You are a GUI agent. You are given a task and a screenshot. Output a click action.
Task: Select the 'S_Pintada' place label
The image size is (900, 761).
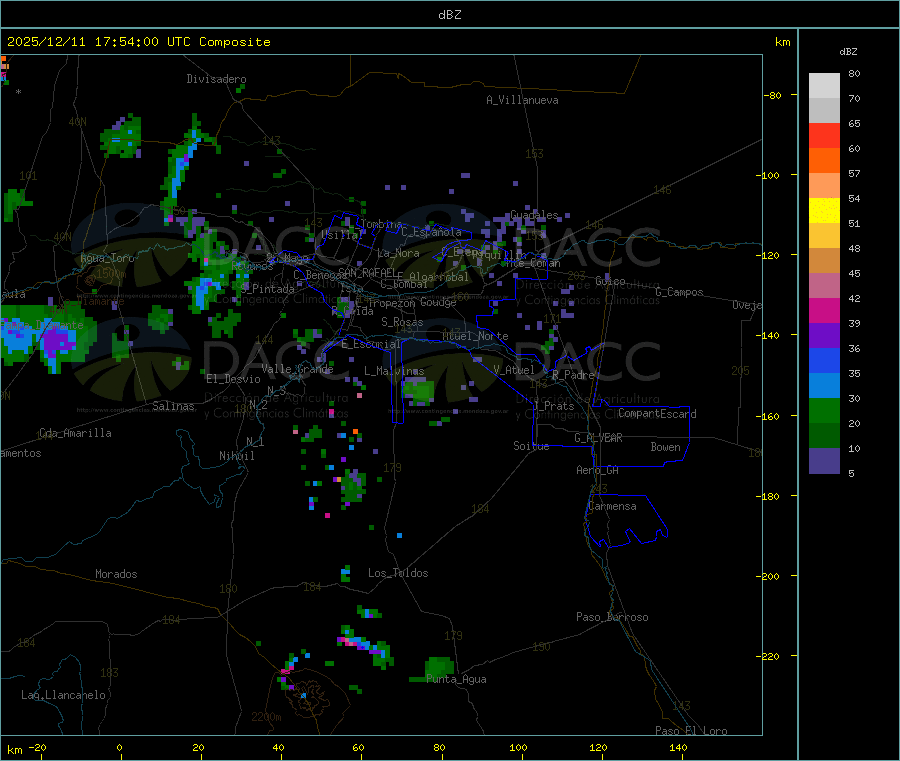pos(267,289)
